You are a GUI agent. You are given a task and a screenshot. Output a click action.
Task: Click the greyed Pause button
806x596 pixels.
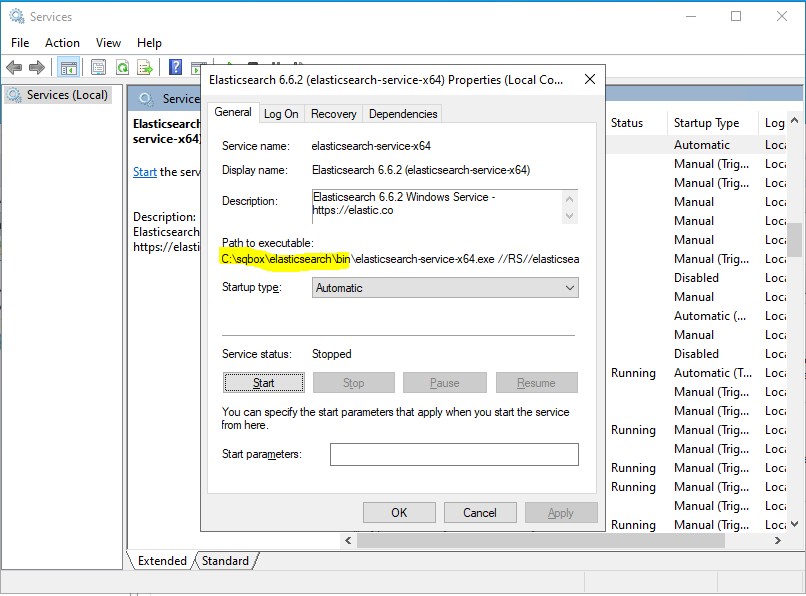pyautogui.click(x=445, y=383)
